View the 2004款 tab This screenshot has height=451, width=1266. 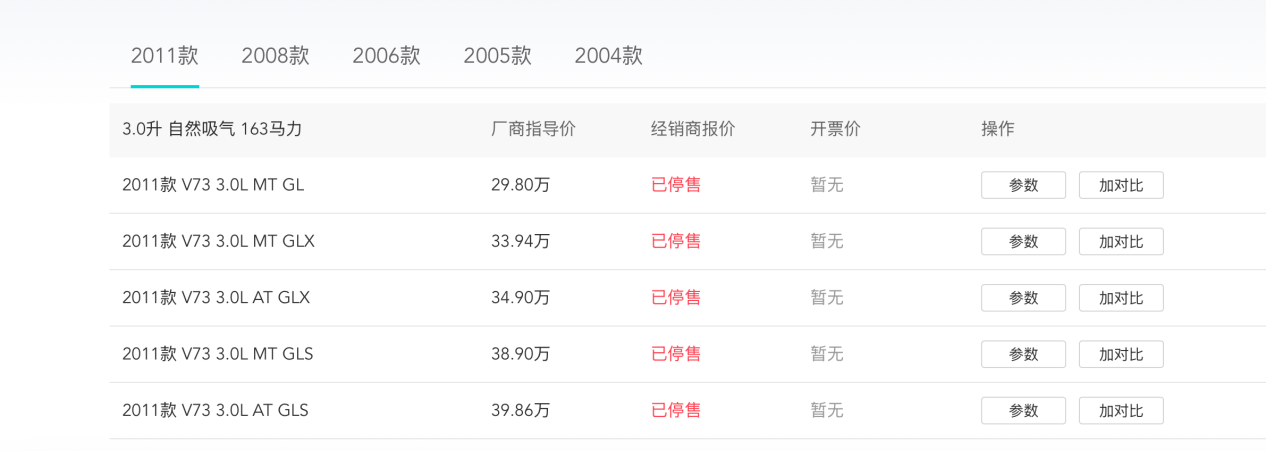(x=608, y=56)
